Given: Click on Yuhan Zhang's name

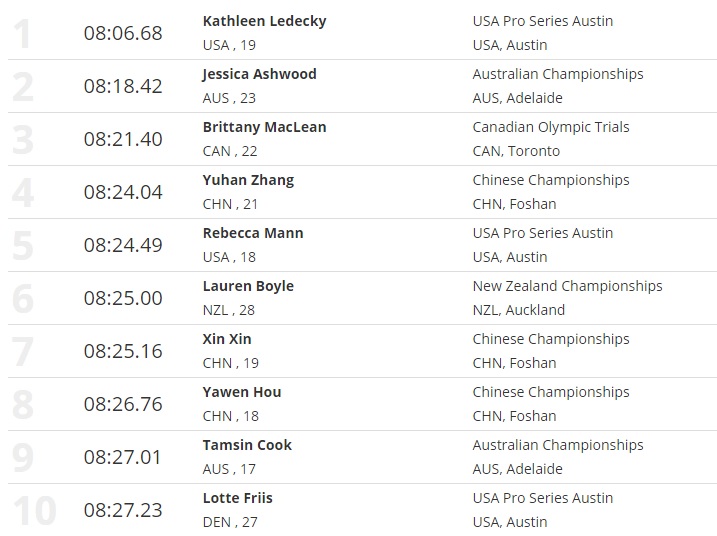Looking at the screenshot, I should pos(248,180).
